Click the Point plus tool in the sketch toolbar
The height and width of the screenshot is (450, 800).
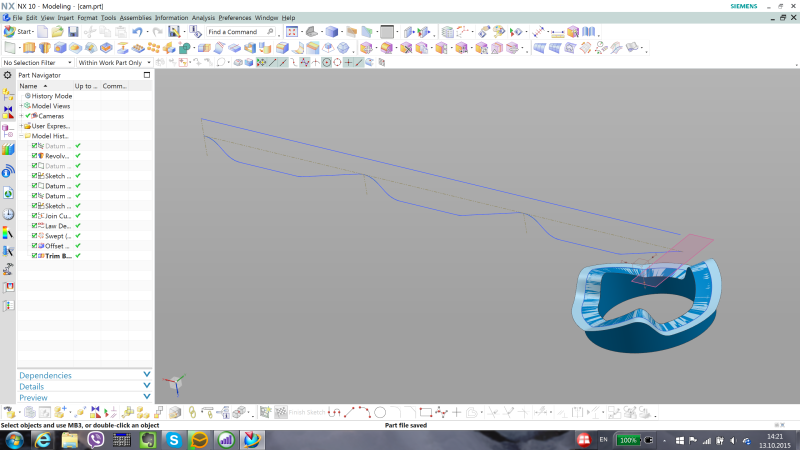coord(457,412)
